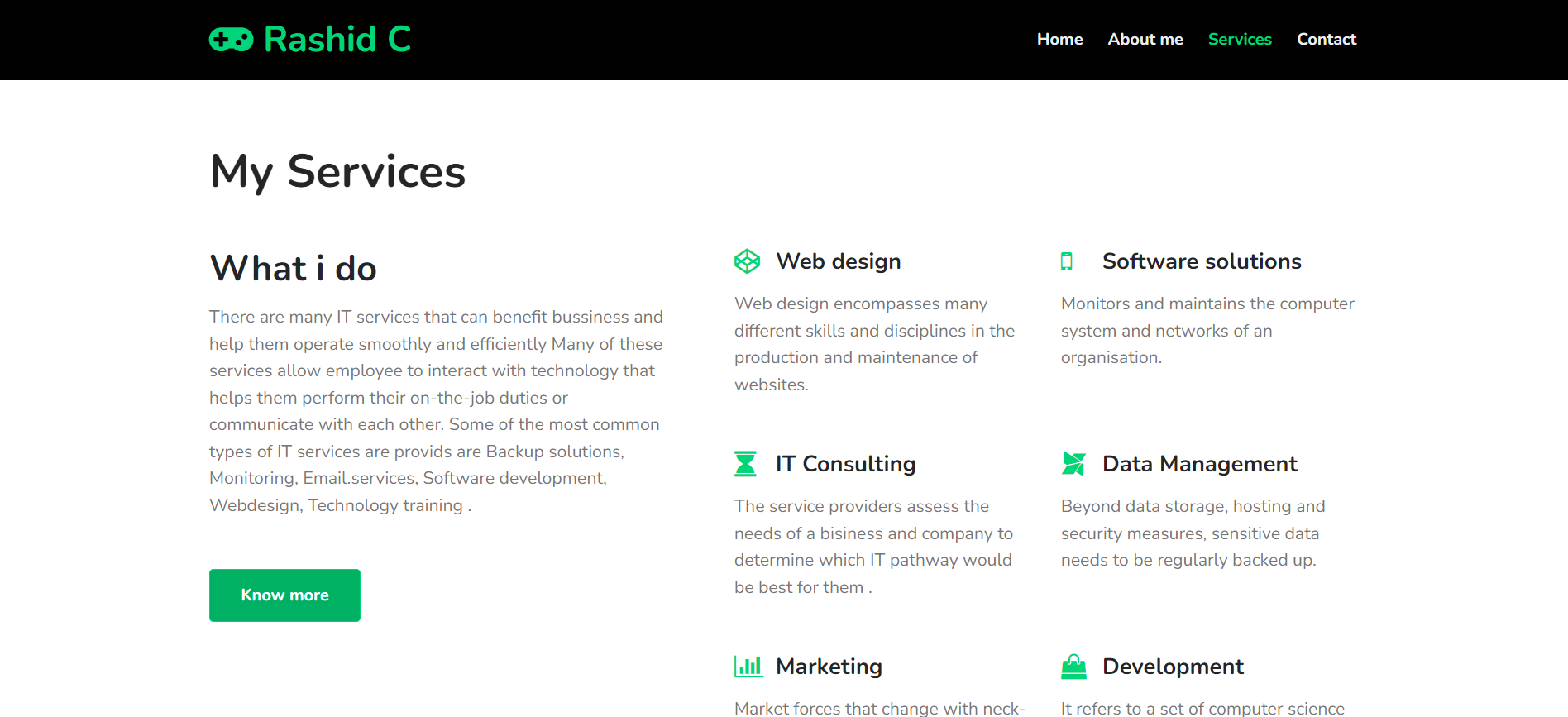Click the Development heading
This screenshot has height=717, width=1568.
1173,666
